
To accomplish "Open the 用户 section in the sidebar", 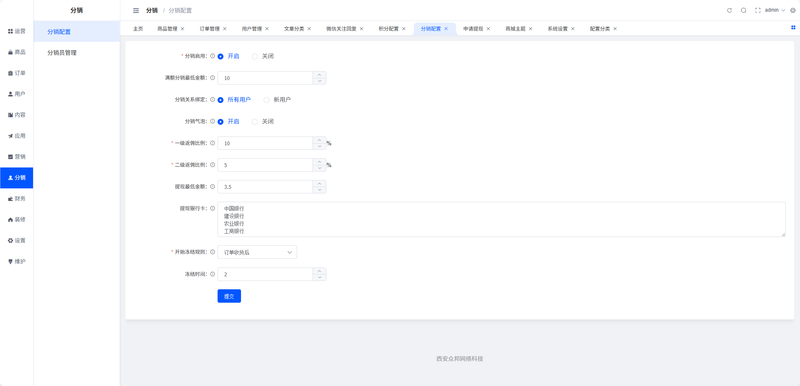I will [x=16, y=94].
